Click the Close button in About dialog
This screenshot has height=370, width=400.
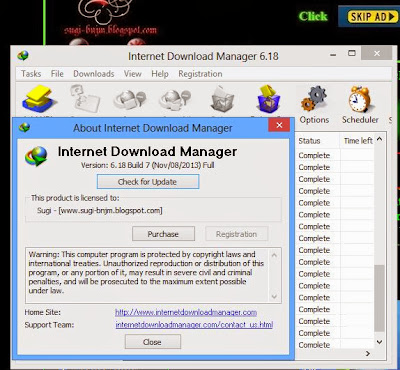153,342
